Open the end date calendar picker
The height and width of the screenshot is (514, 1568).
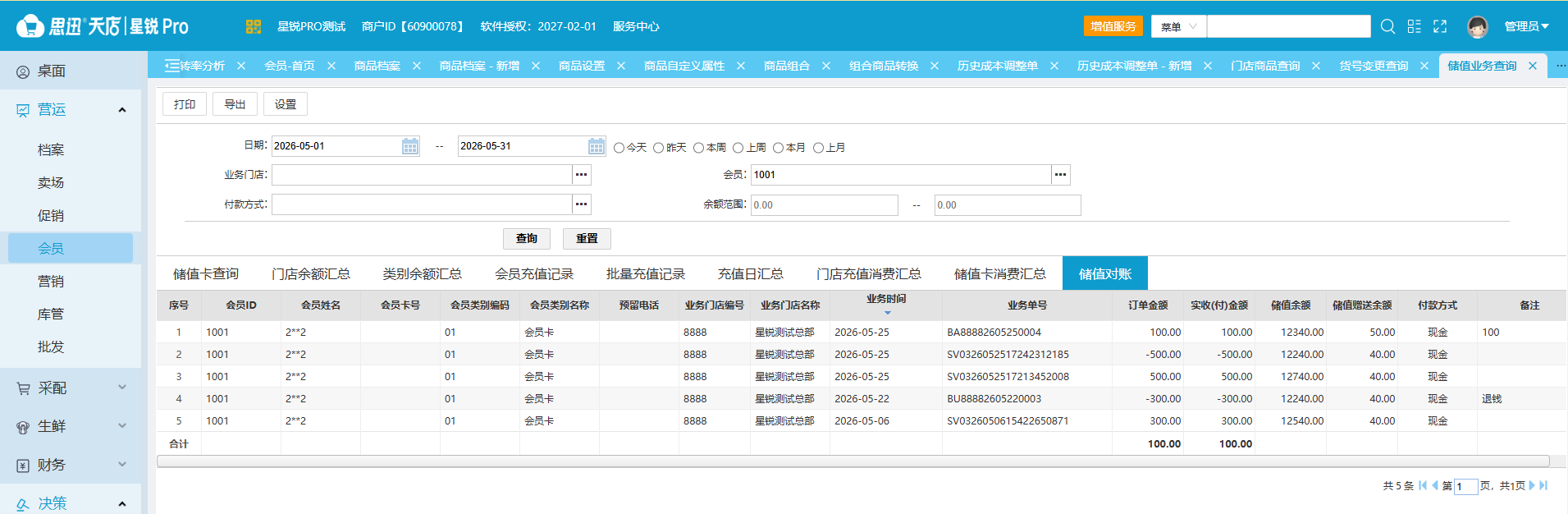(597, 146)
